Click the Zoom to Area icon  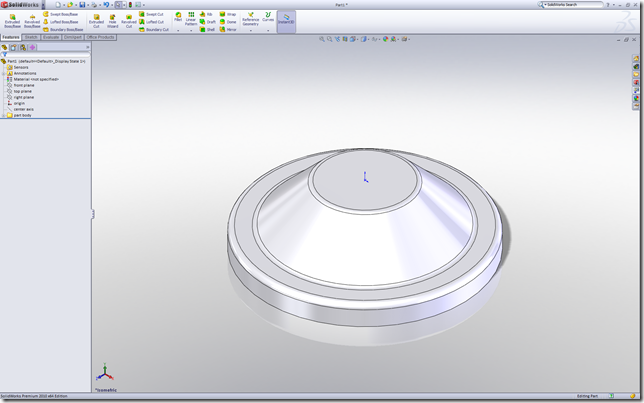pyautogui.click(x=329, y=39)
